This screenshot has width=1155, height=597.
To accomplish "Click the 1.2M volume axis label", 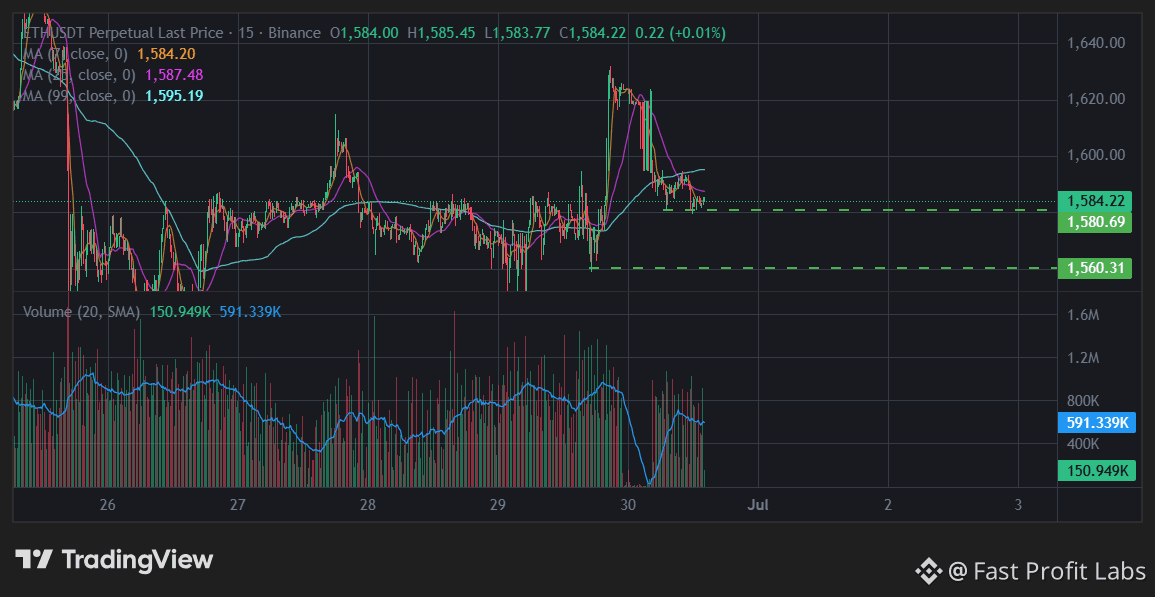I will pyautogui.click(x=1083, y=358).
